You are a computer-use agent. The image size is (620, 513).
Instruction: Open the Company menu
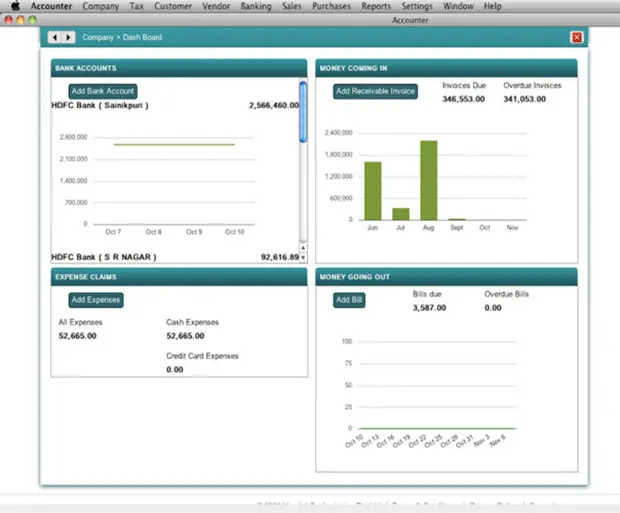pyautogui.click(x=100, y=6)
